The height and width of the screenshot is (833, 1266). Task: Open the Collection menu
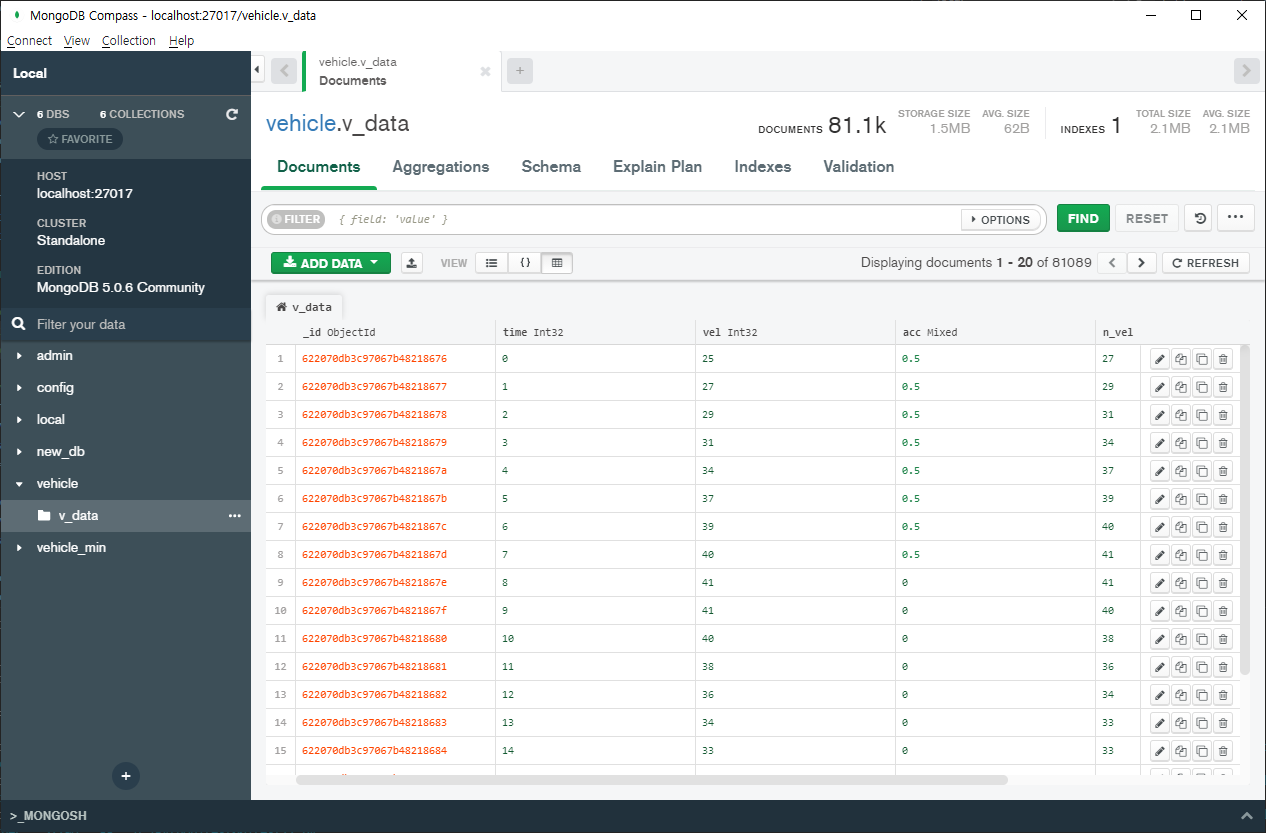(x=129, y=41)
